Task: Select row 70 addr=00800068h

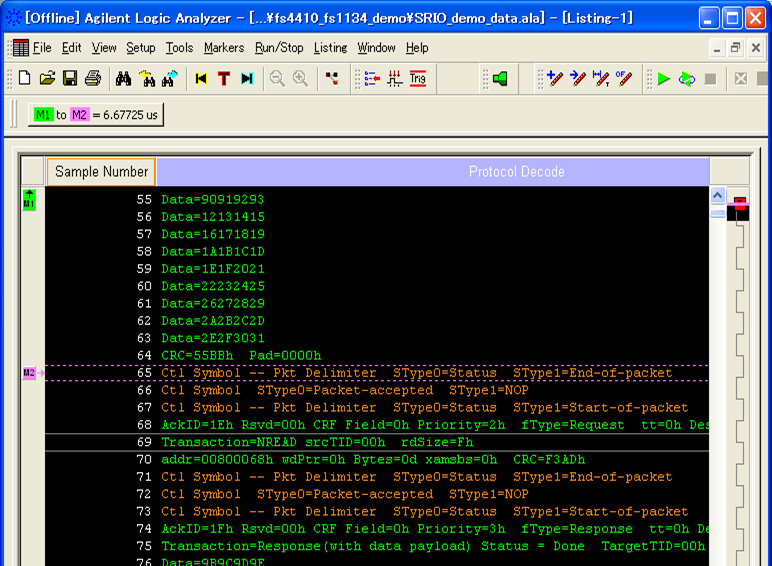Action: coord(377,460)
